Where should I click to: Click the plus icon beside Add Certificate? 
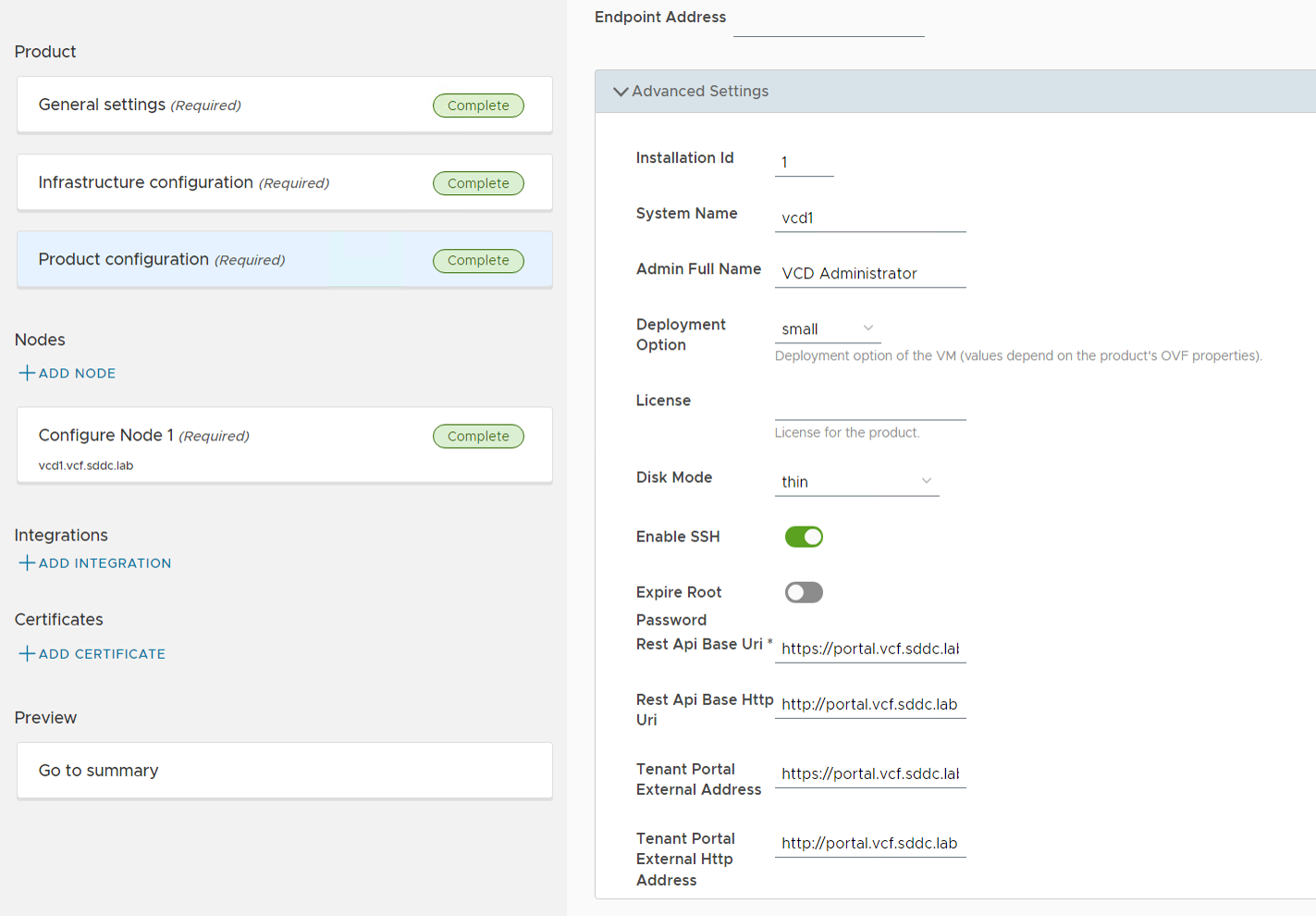(27, 653)
